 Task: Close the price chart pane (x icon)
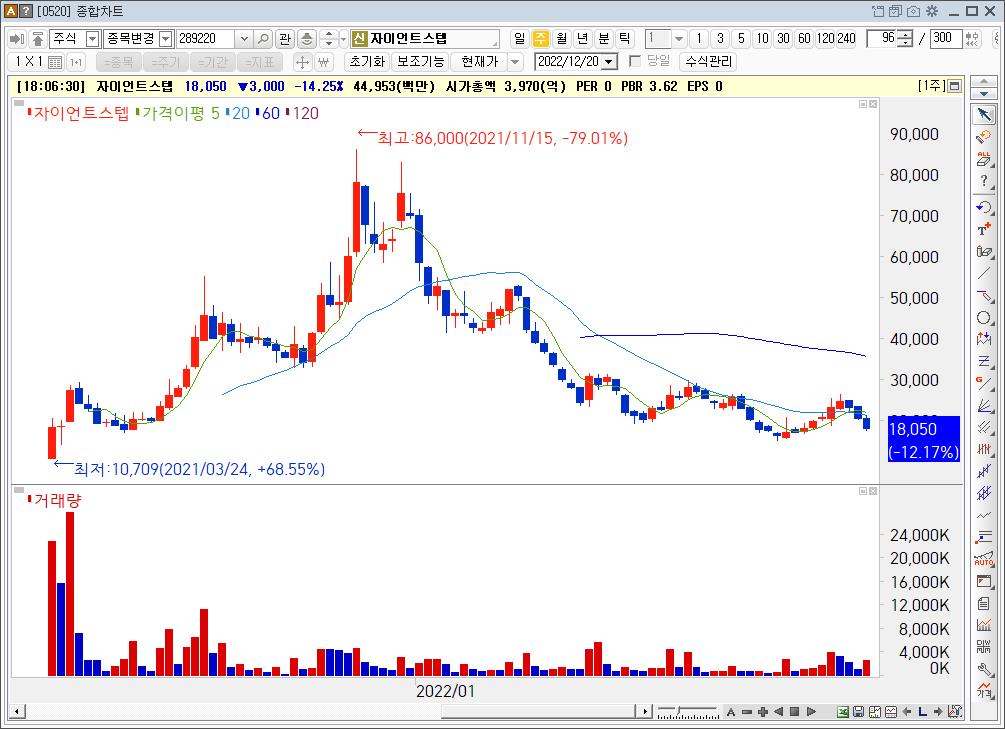[x=873, y=104]
